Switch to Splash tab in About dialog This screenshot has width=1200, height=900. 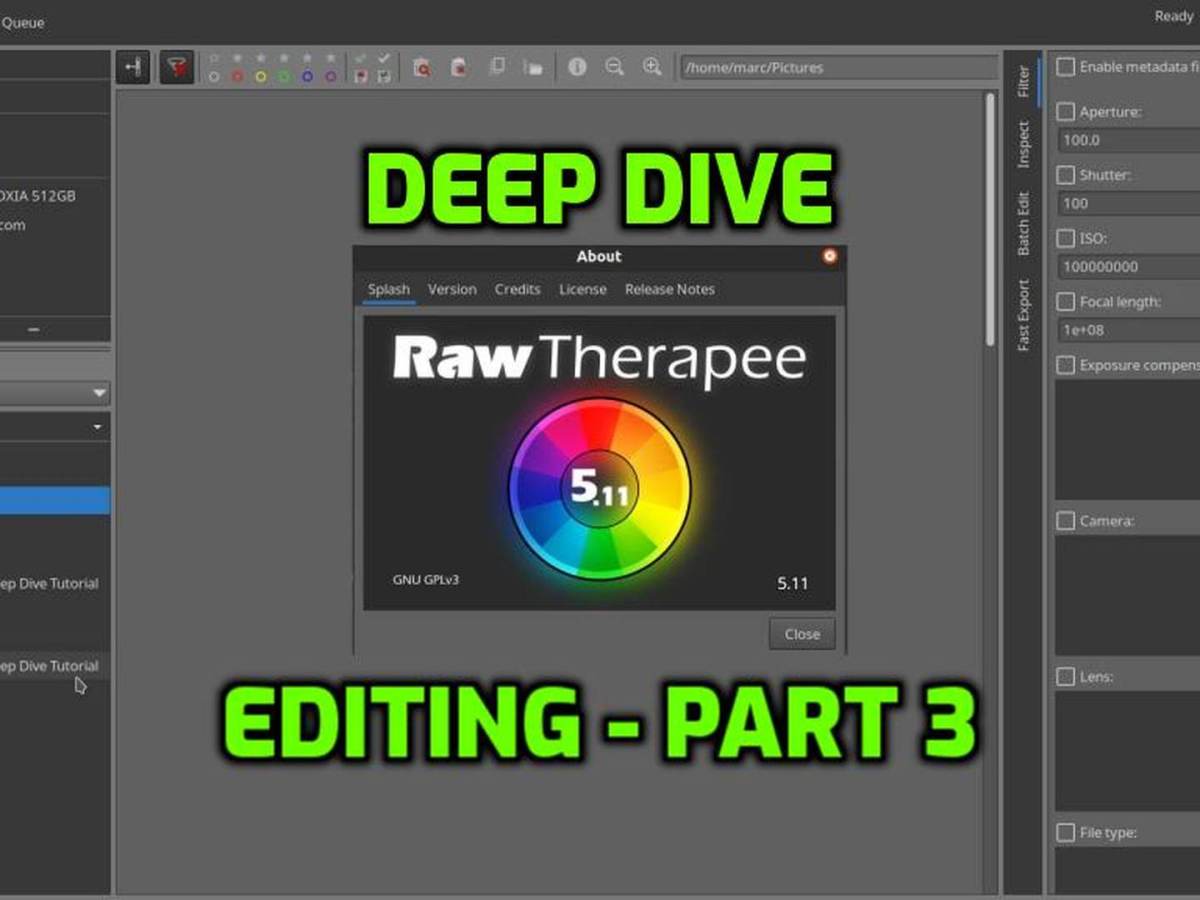389,289
